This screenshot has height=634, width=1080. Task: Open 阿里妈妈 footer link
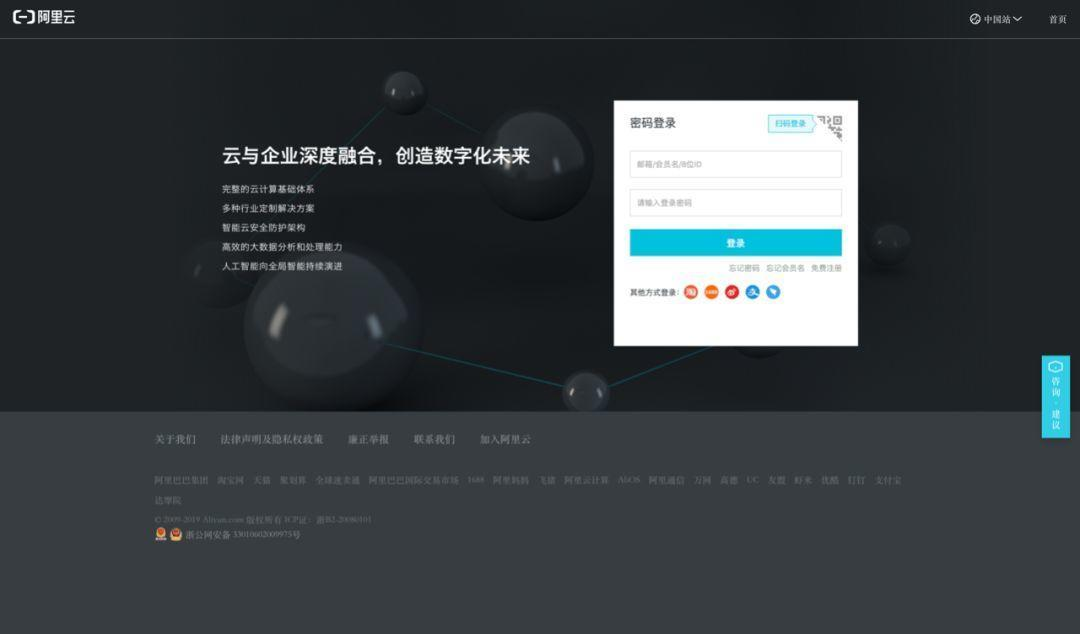(x=510, y=480)
